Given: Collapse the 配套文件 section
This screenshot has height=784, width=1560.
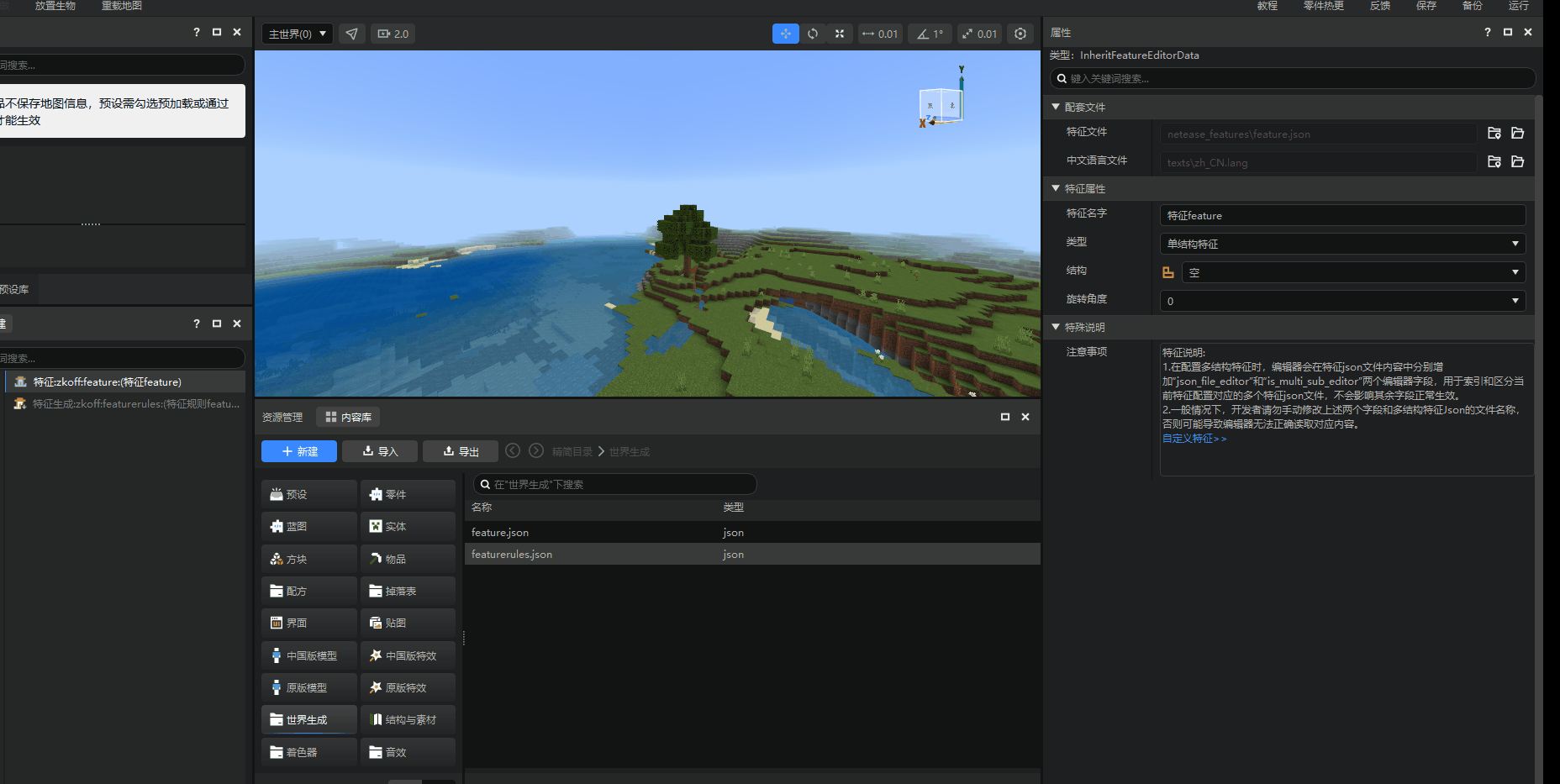Looking at the screenshot, I should (x=1056, y=107).
